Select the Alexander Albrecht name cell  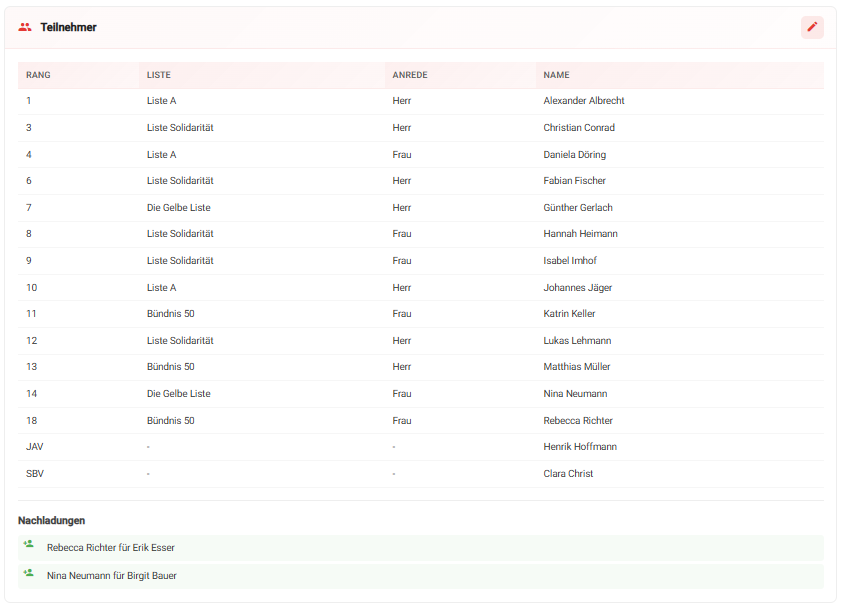[584, 101]
